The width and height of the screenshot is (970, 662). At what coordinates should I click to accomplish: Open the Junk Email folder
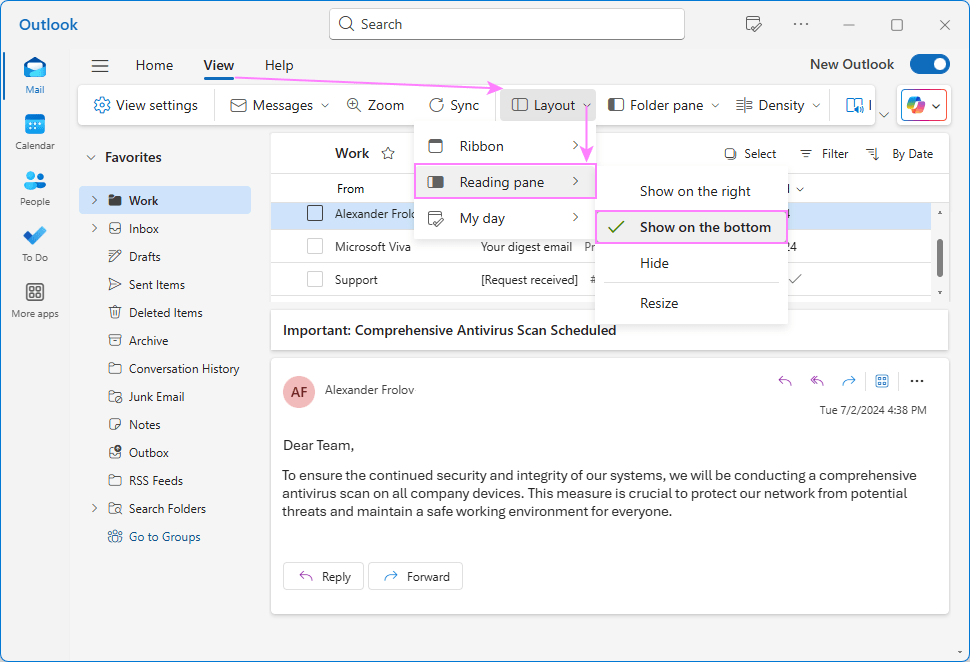tap(156, 397)
